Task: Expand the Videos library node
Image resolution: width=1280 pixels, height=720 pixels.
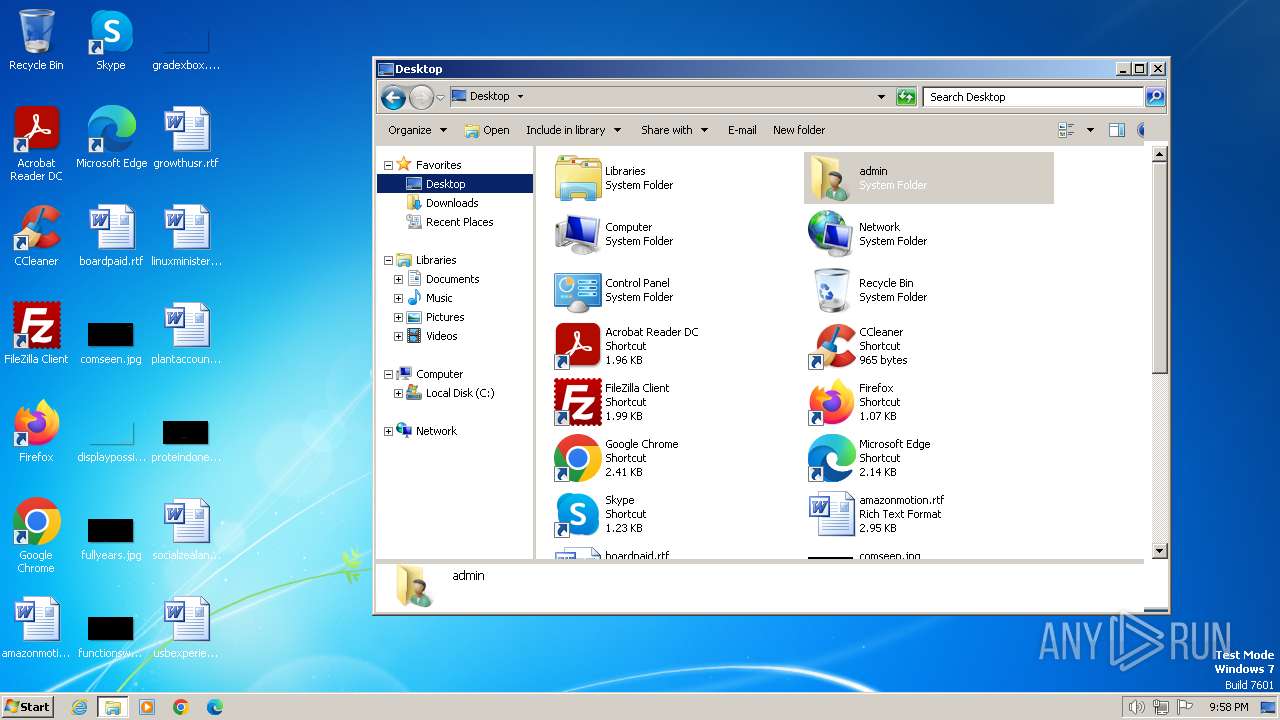Action: [398, 336]
